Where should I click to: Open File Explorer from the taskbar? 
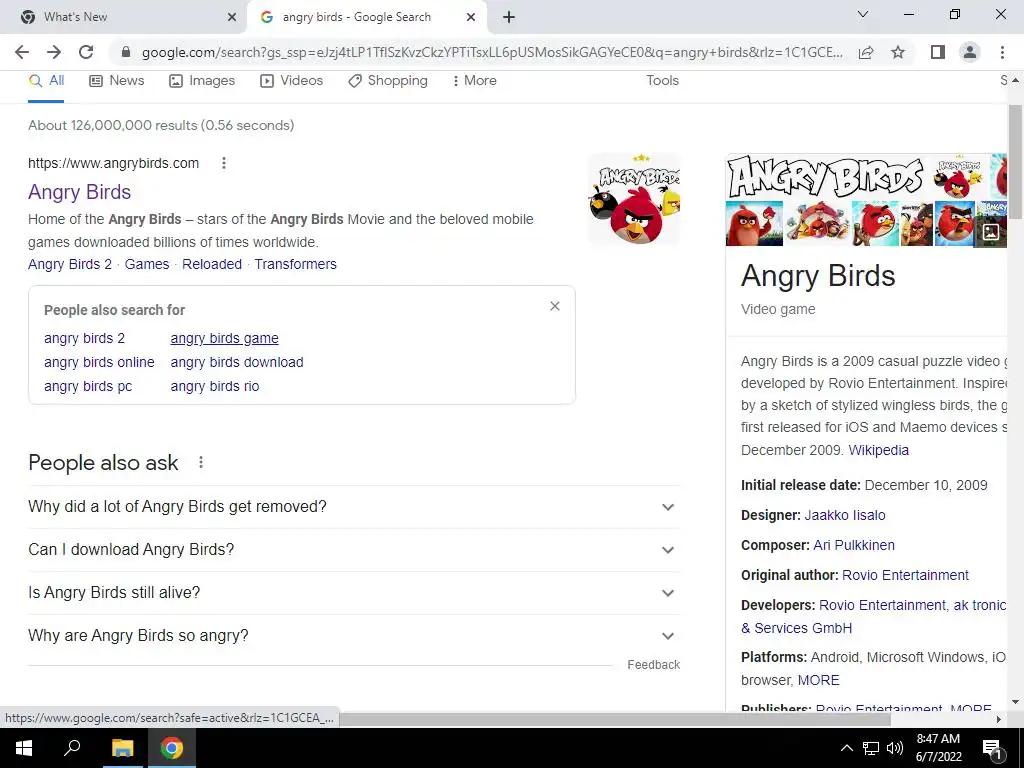(x=122, y=748)
